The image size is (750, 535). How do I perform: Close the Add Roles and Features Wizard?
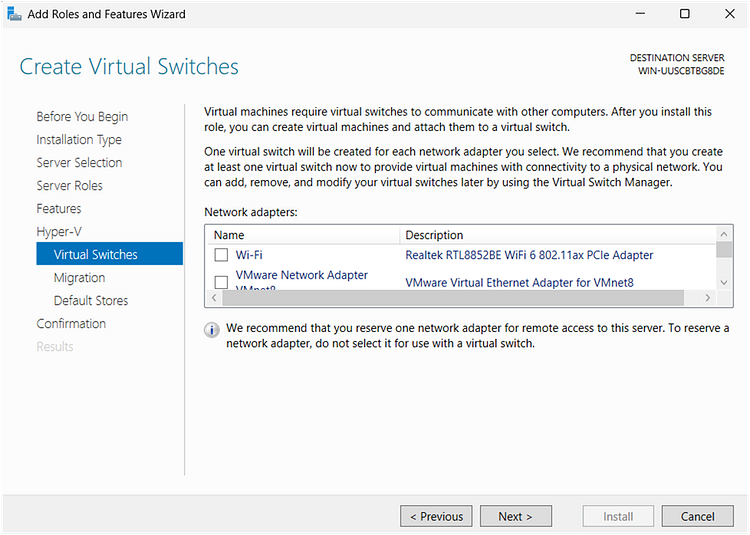(730, 14)
